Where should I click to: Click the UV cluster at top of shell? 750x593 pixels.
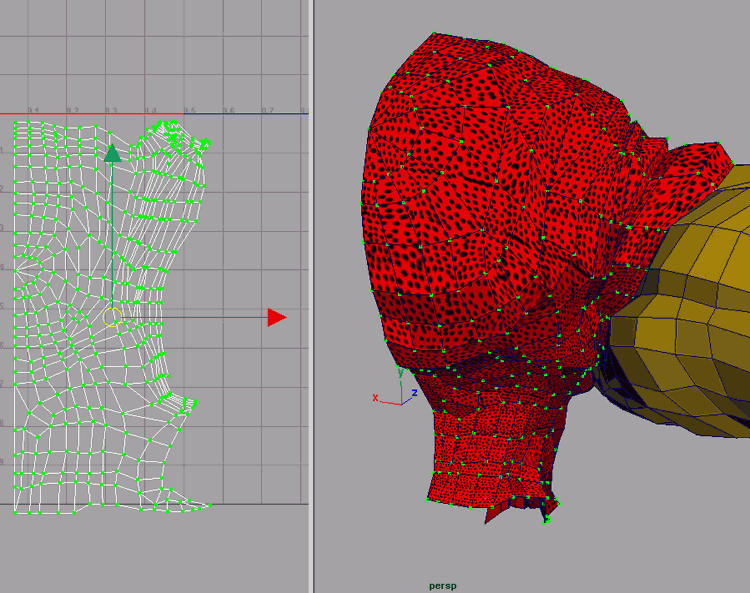coord(170,130)
